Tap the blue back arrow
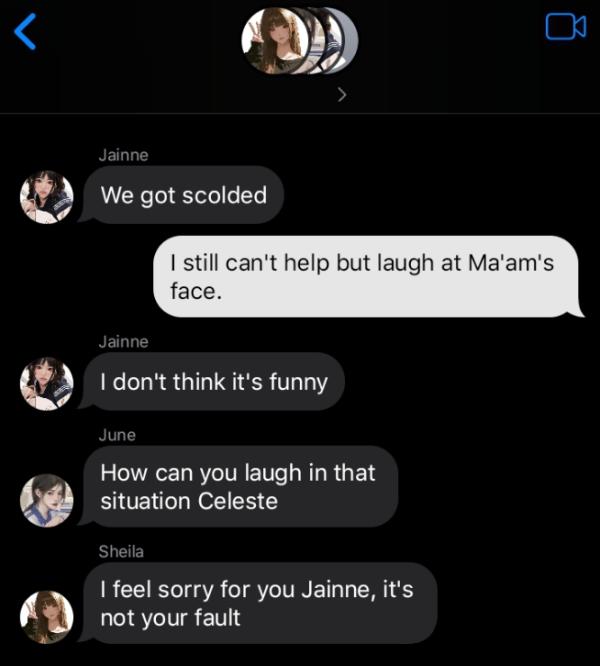Image resolution: width=600 pixels, height=666 pixels. (26, 31)
